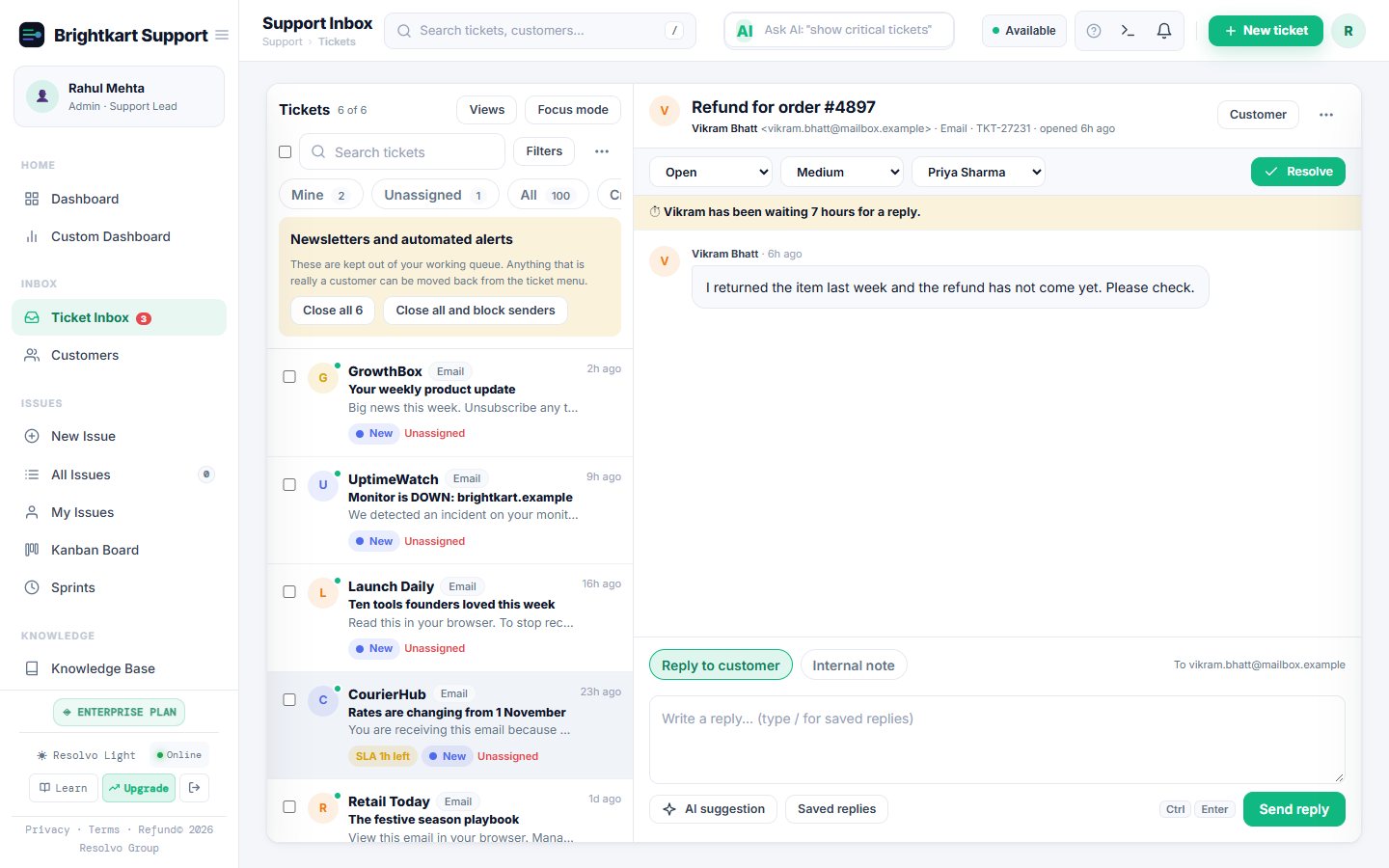
Task: Select the GrowthBox ticket checkbox
Action: (288, 377)
